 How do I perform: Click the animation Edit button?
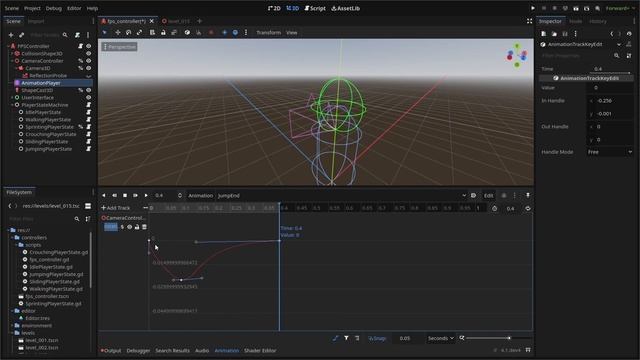tap(488, 196)
